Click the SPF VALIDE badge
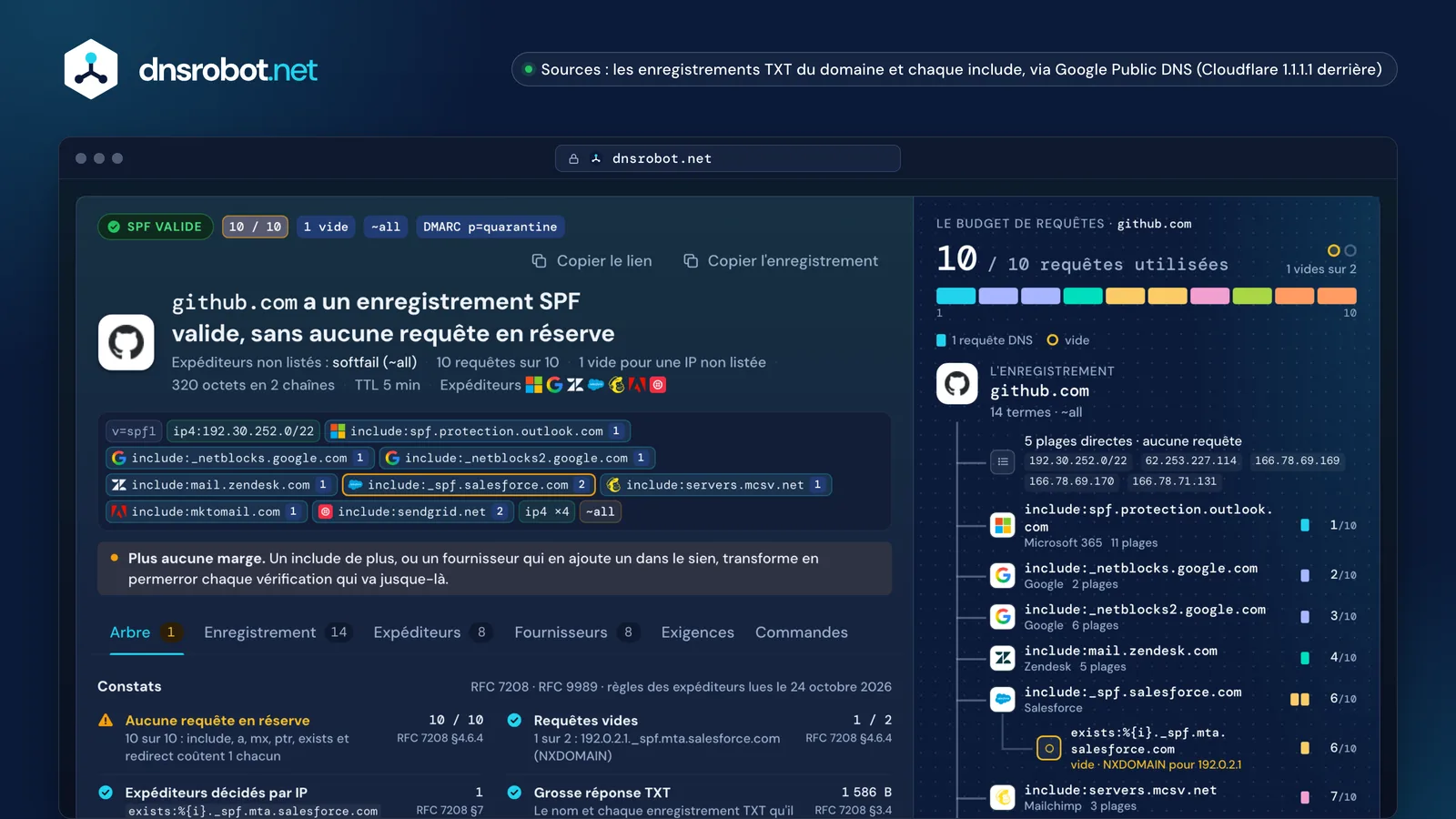 click(x=156, y=227)
